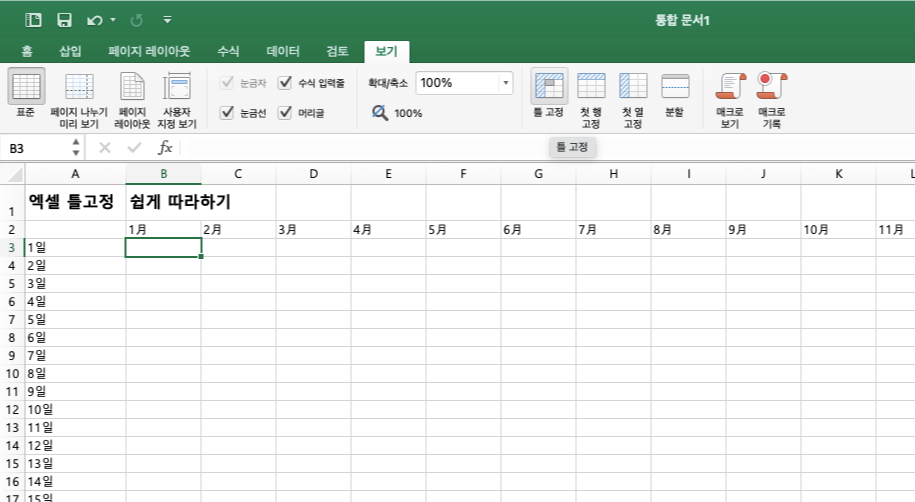Screen dimensions: 915x502
Task: Switch to the 검토 tab
Action: [337, 51]
